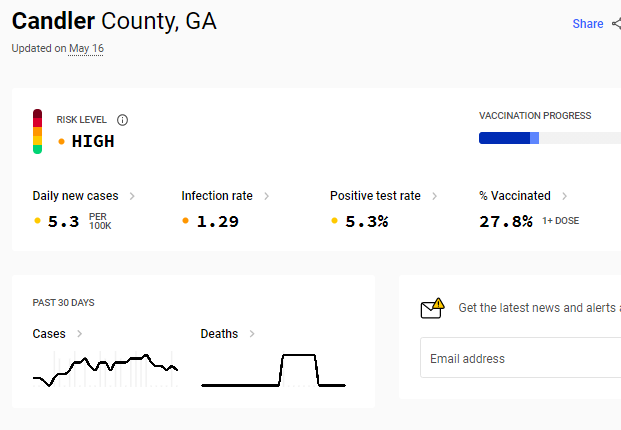Click orange dot beside infection rate 1.29

(x=185, y=221)
